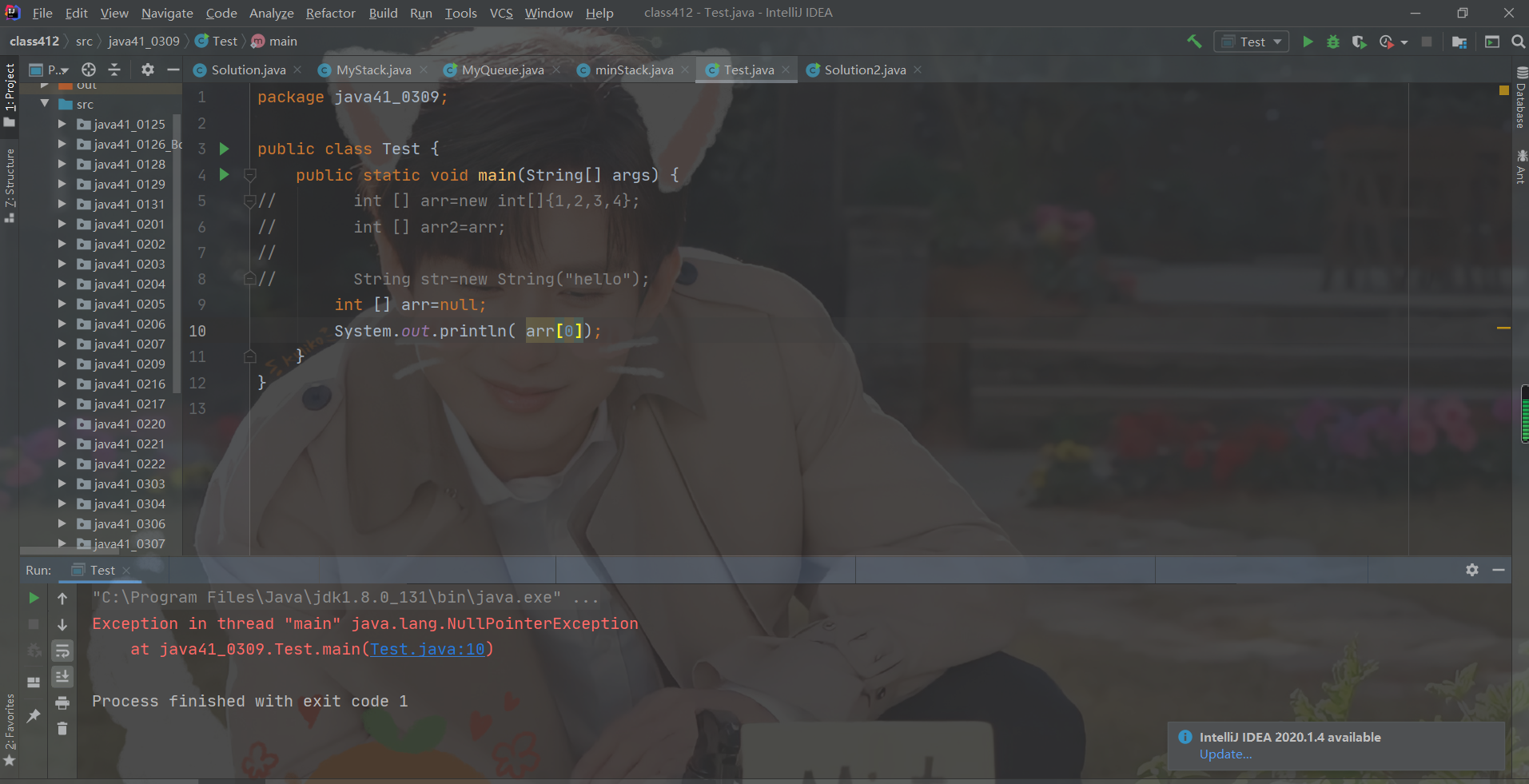Image resolution: width=1529 pixels, height=784 pixels.
Task: Collapse all in Project panel
Action: click(114, 70)
